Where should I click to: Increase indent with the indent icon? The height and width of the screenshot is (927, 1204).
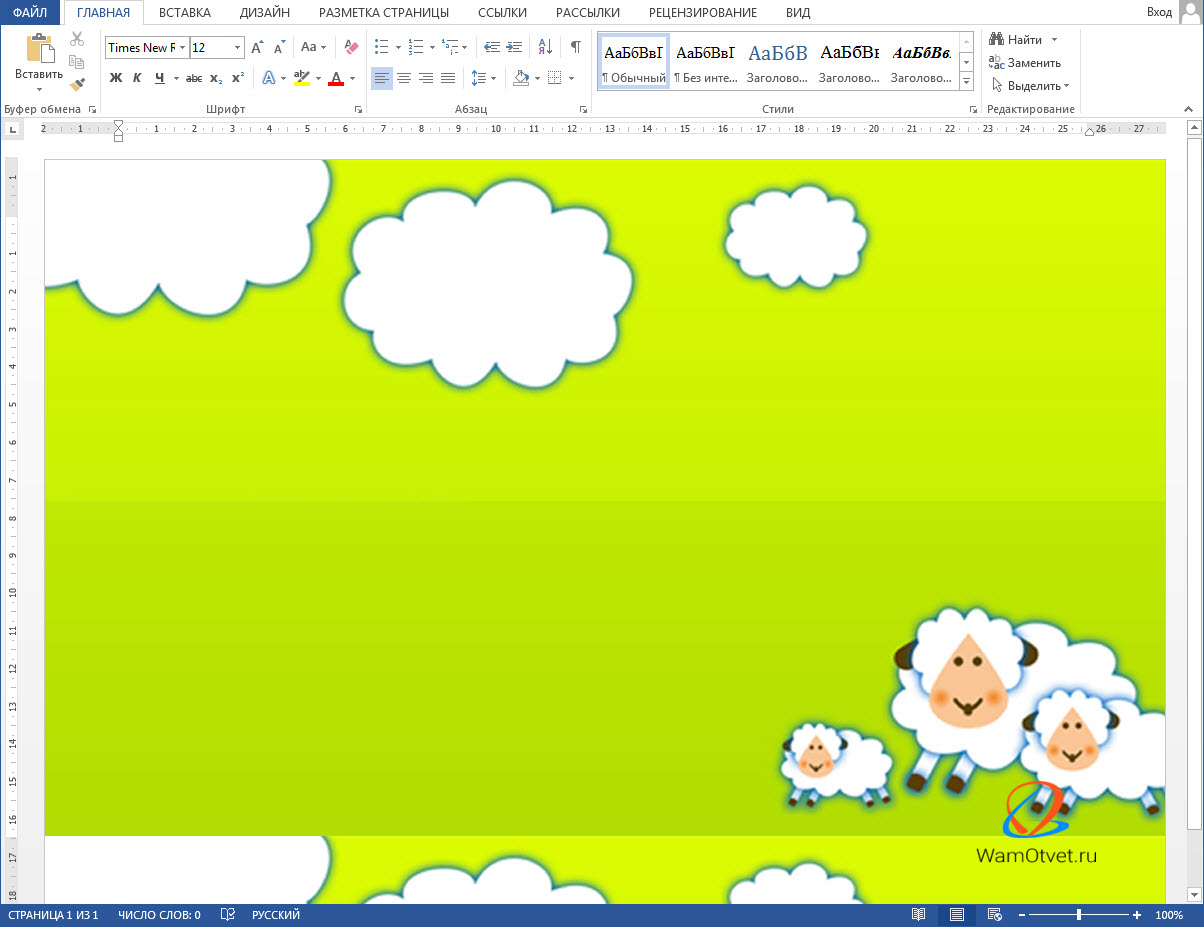(514, 47)
